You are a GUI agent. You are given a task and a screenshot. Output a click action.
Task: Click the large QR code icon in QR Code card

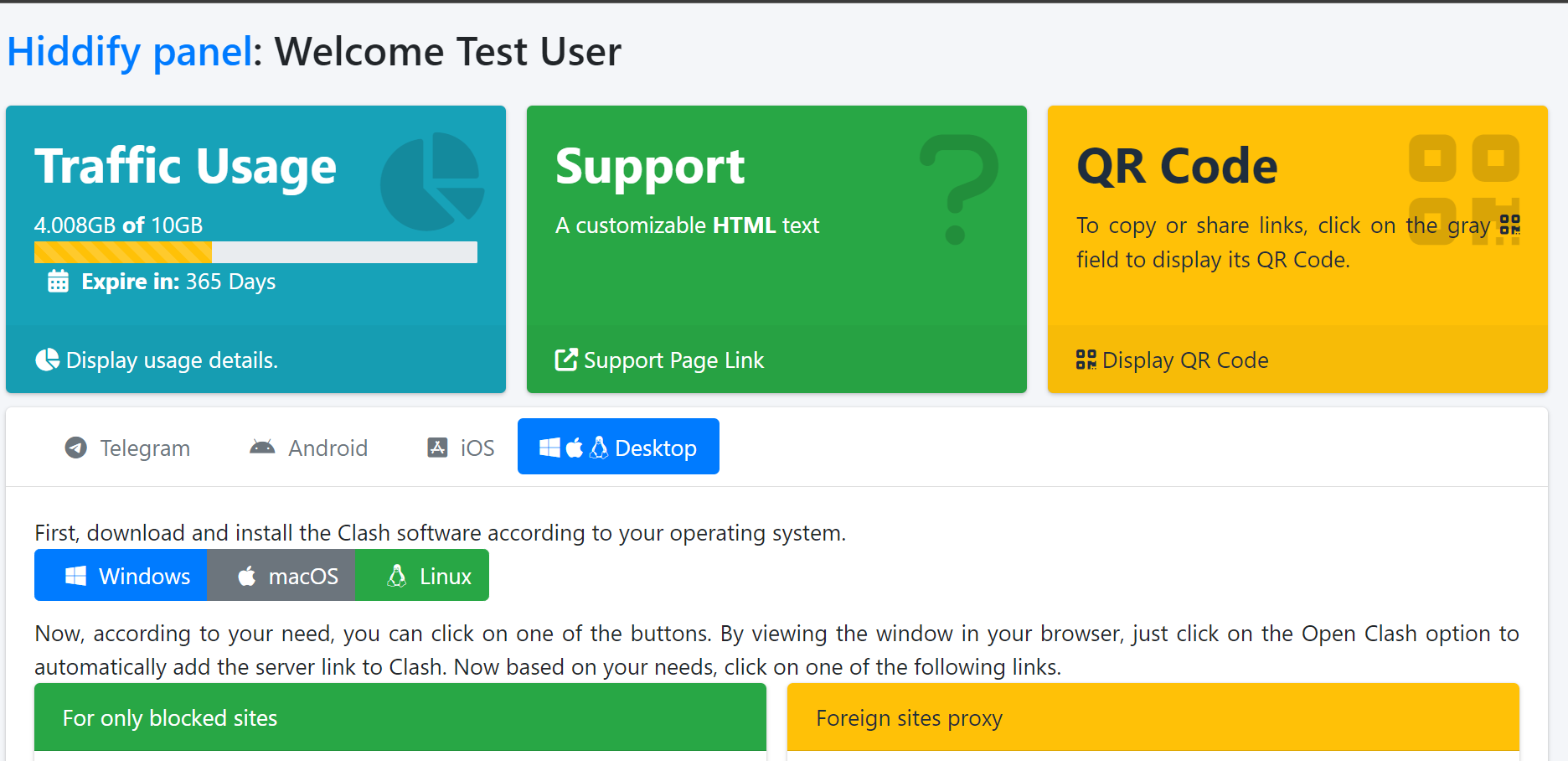click(1464, 189)
